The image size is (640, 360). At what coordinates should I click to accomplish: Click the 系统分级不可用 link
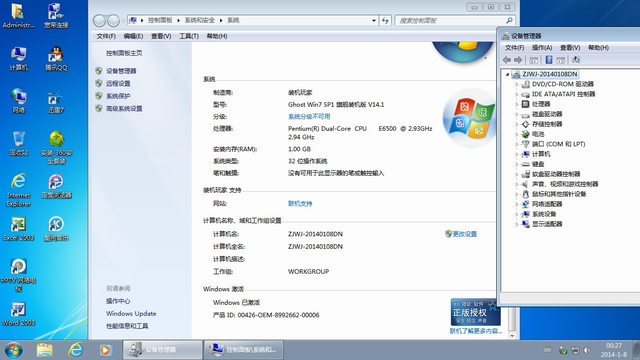pyautogui.click(x=309, y=117)
